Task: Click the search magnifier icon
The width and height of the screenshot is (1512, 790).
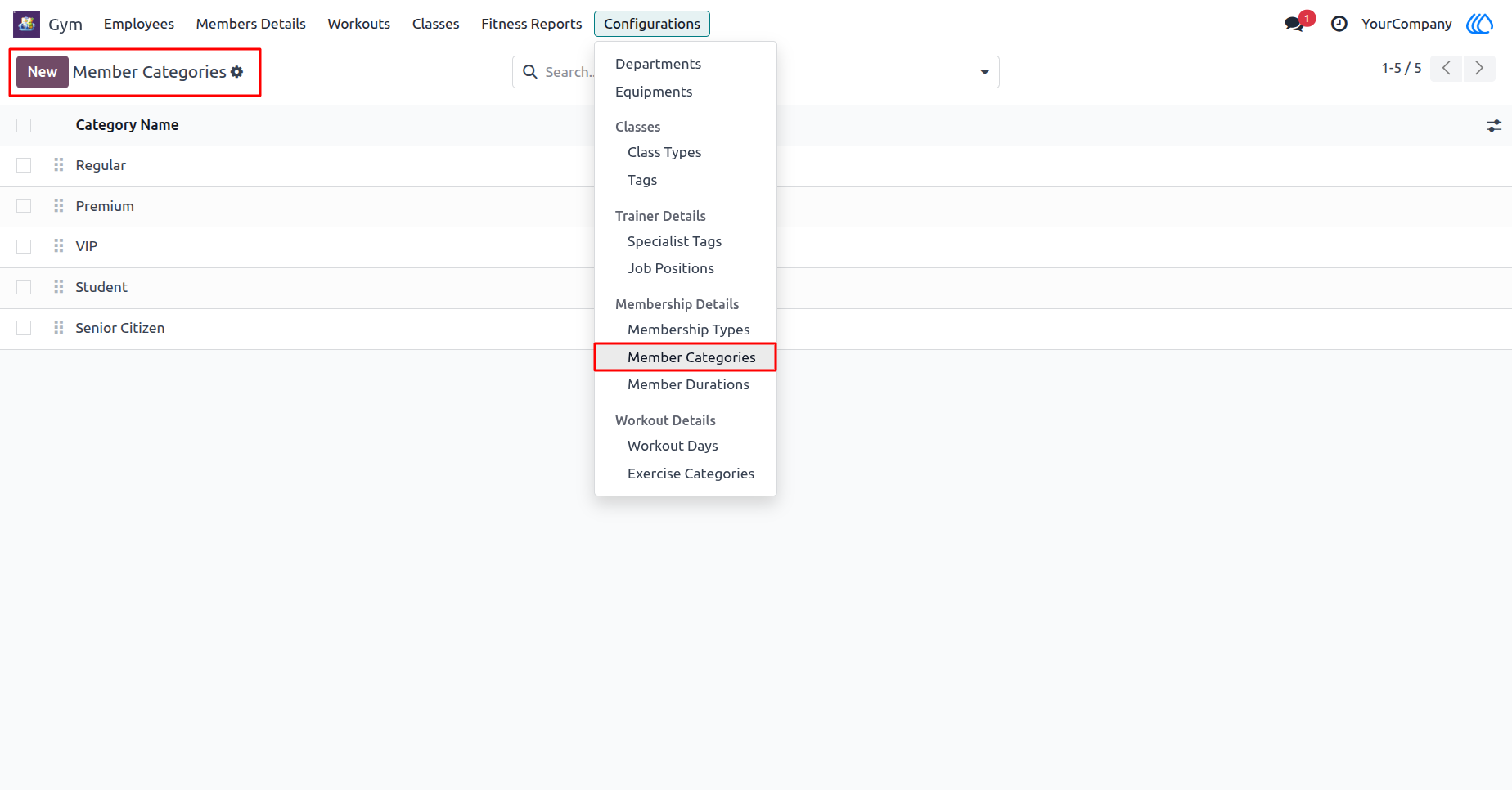Action: (x=530, y=72)
